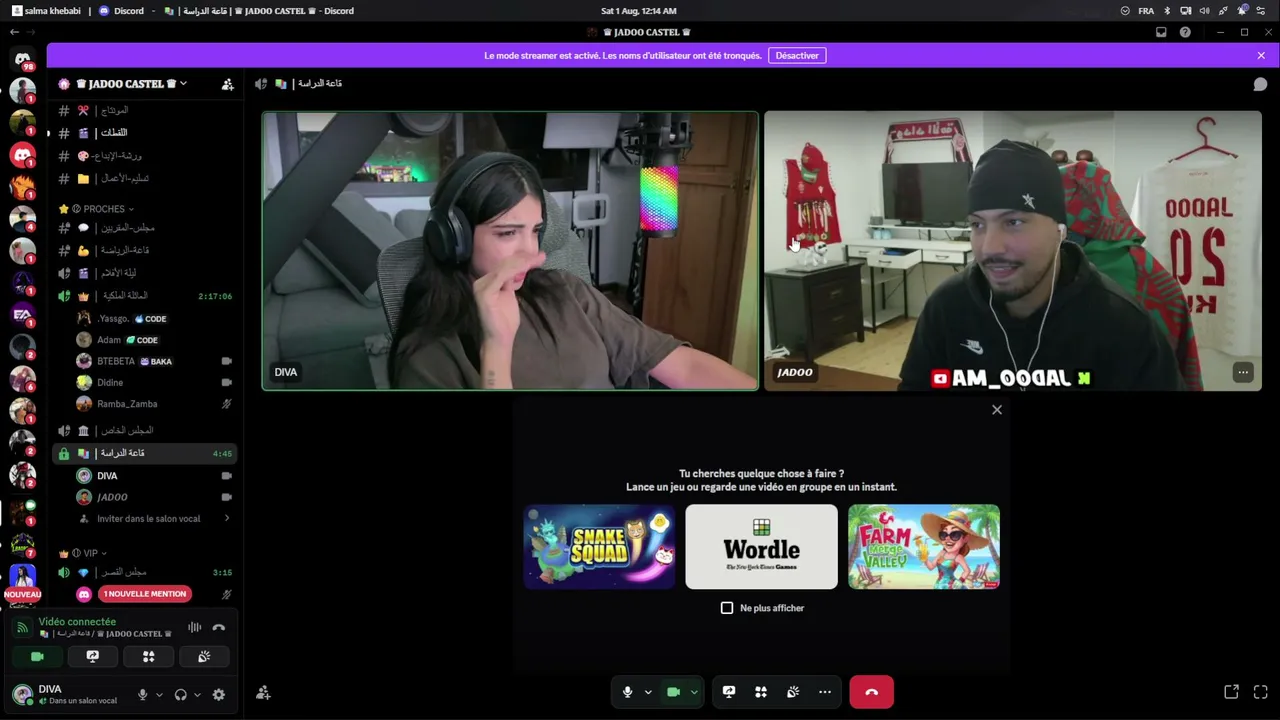This screenshot has width=1280, height=720.
Task: Click the FRA keyboard language indicator
Action: pos(1146,11)
